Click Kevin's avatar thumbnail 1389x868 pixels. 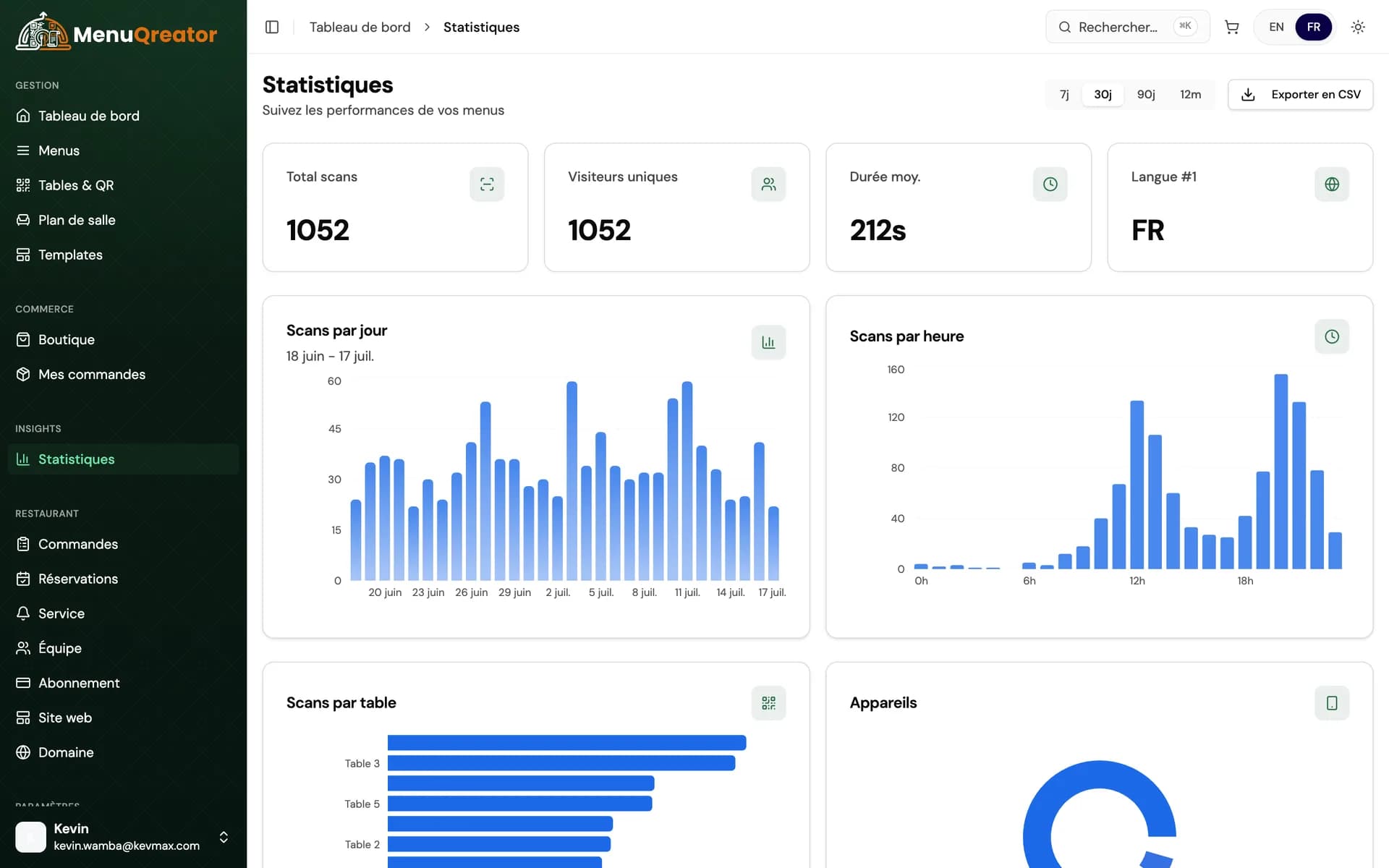coord(30,837)
